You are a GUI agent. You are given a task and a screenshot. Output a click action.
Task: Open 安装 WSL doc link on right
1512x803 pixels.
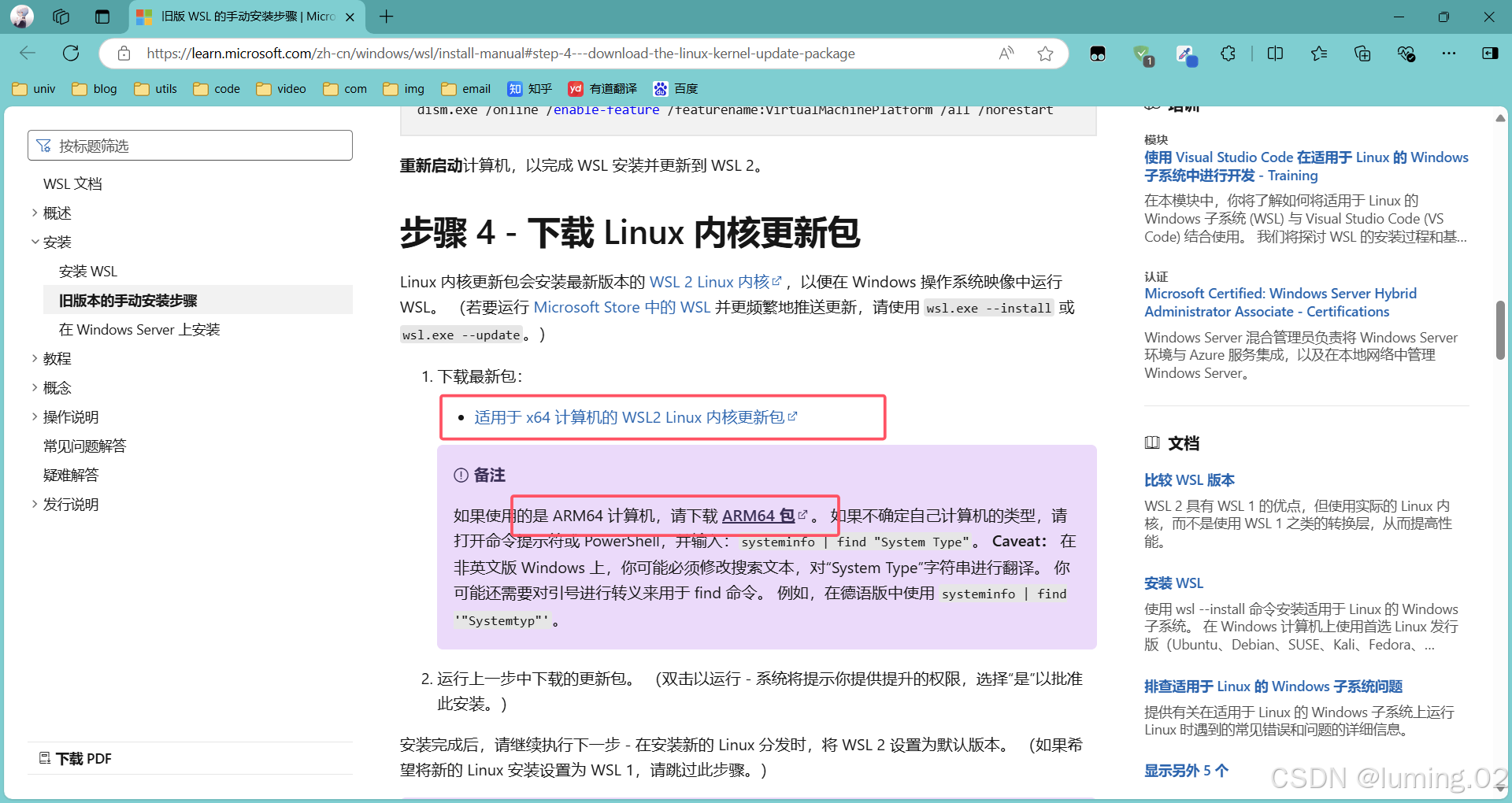[x=1173, y=583]
